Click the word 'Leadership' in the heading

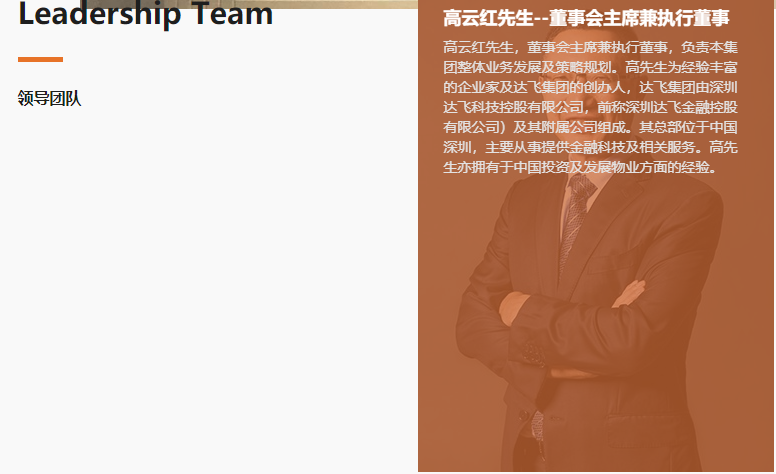(99, 14)
